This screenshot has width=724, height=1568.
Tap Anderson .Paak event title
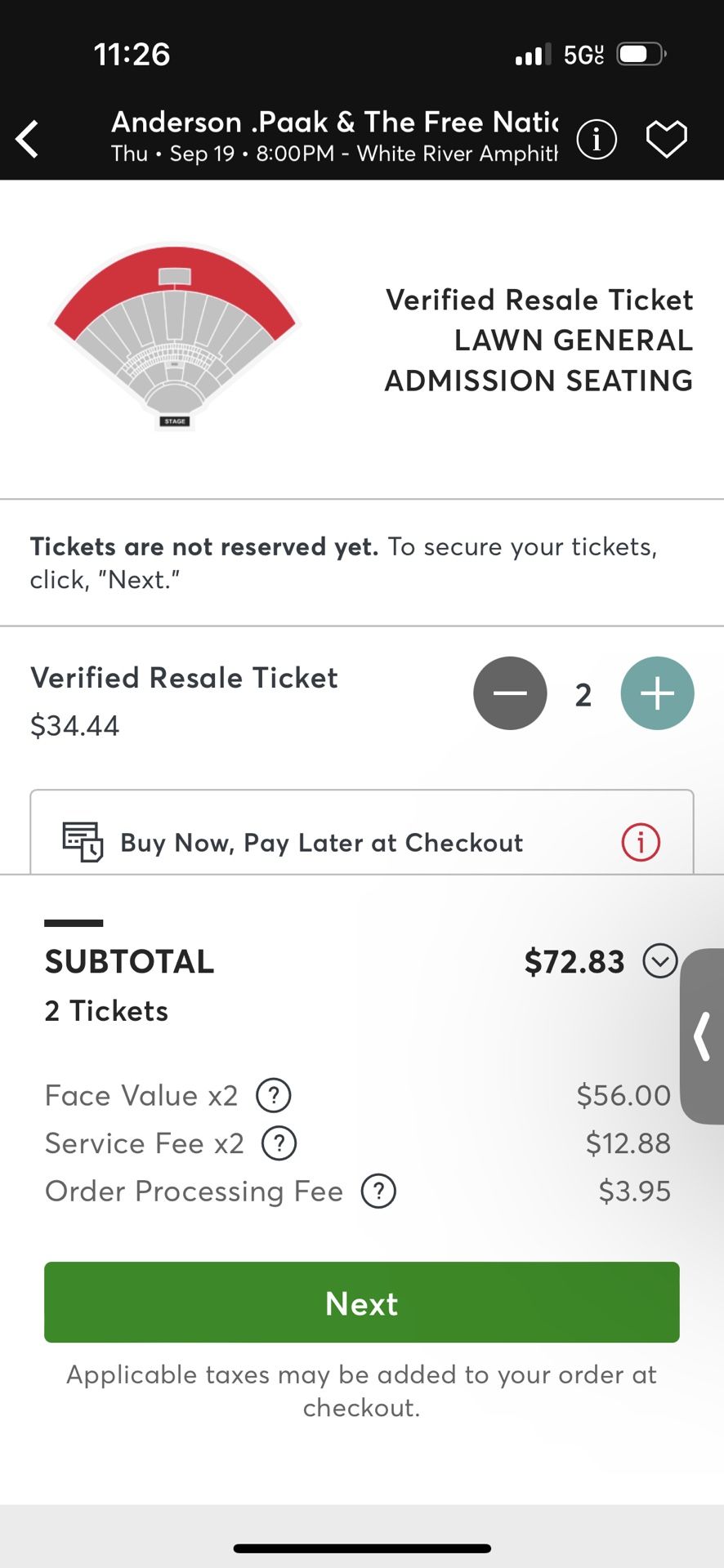click(x=335, y=122)
